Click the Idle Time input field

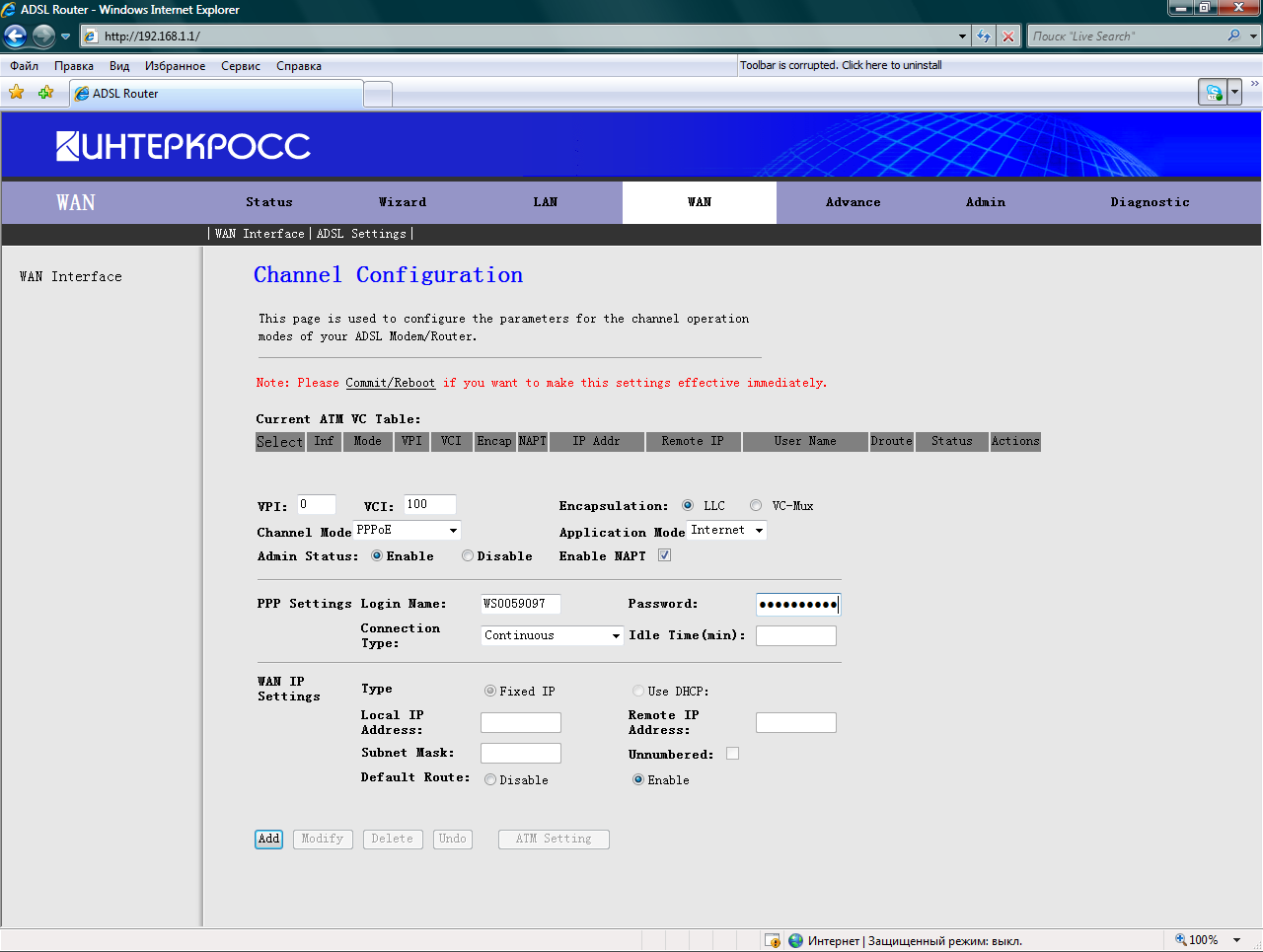(x=796, y=635)
